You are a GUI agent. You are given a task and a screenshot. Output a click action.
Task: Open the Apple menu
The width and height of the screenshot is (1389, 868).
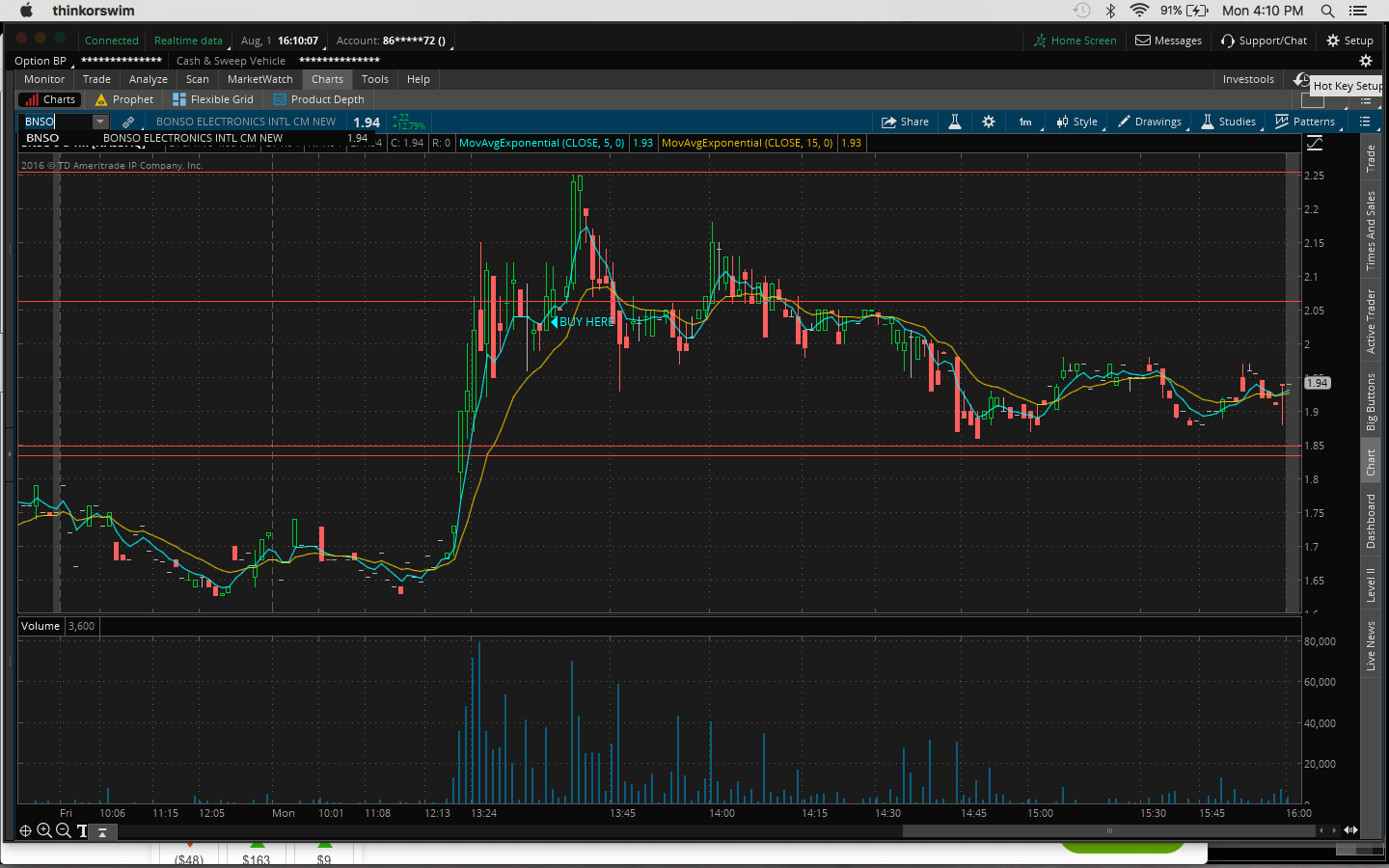(x=26, y=11)
